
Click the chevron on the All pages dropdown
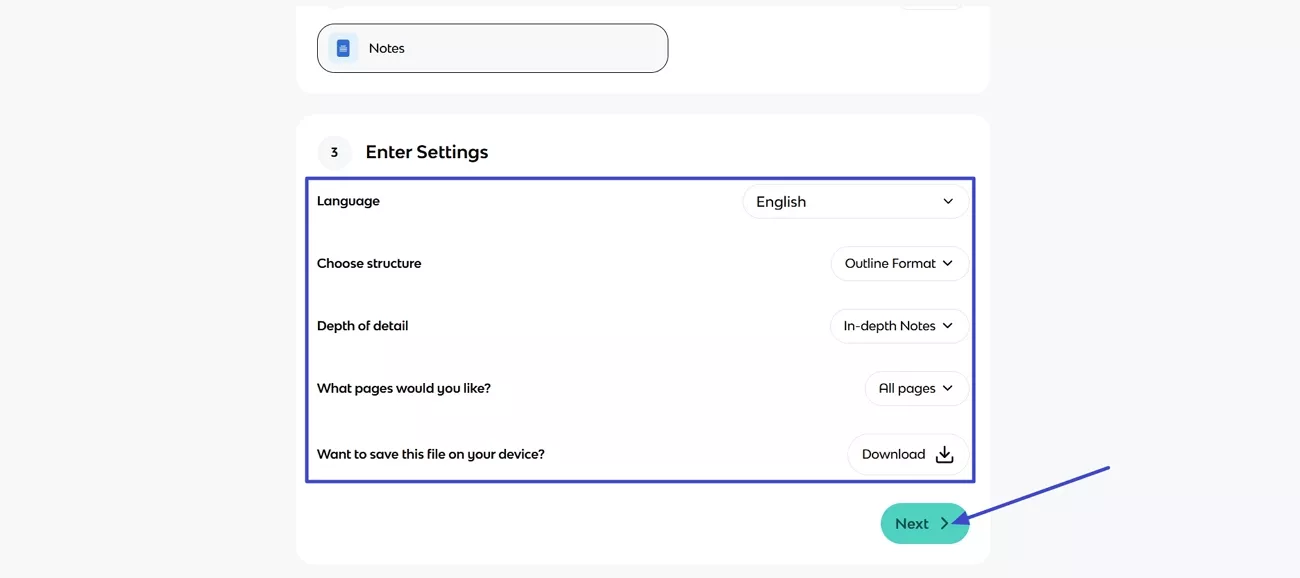(946, 388)
